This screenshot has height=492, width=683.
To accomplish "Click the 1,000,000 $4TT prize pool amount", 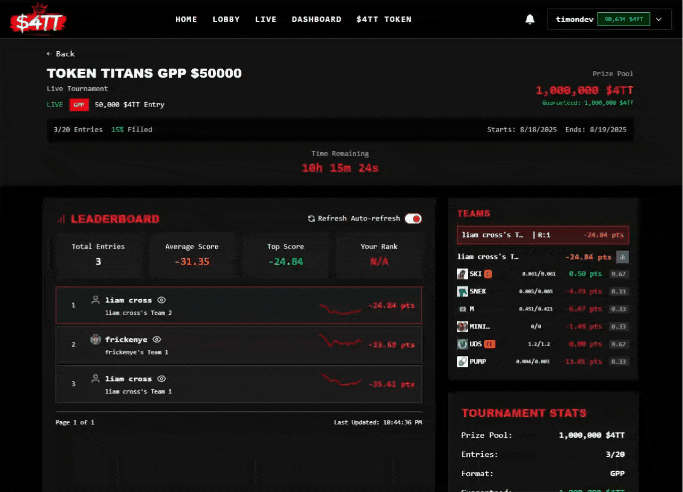I will click(584, 91).
